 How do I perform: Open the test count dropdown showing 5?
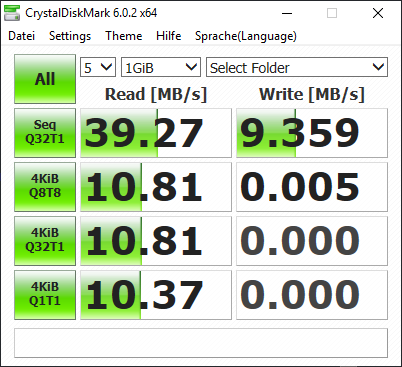tap(98, 67)
